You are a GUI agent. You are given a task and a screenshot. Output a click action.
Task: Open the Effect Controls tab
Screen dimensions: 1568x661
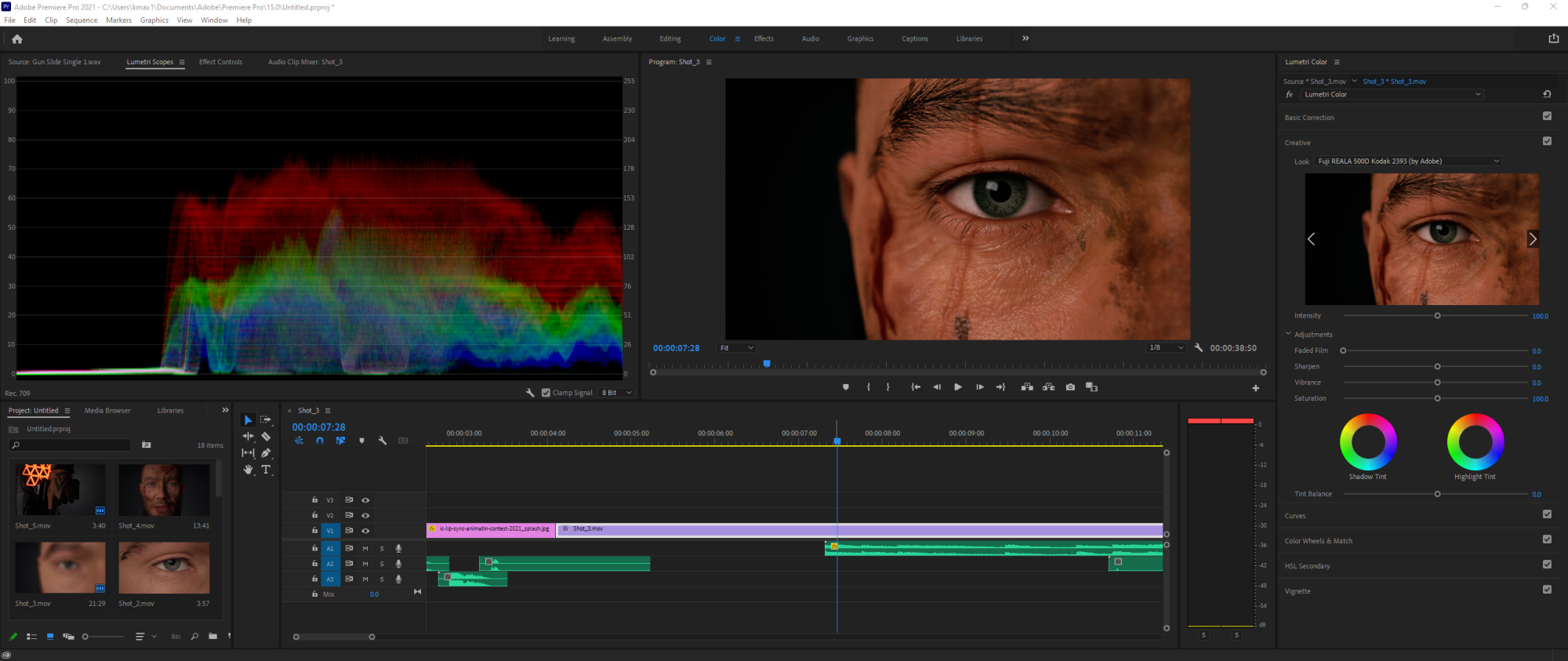pyautogui.click(x=220, y=62)
